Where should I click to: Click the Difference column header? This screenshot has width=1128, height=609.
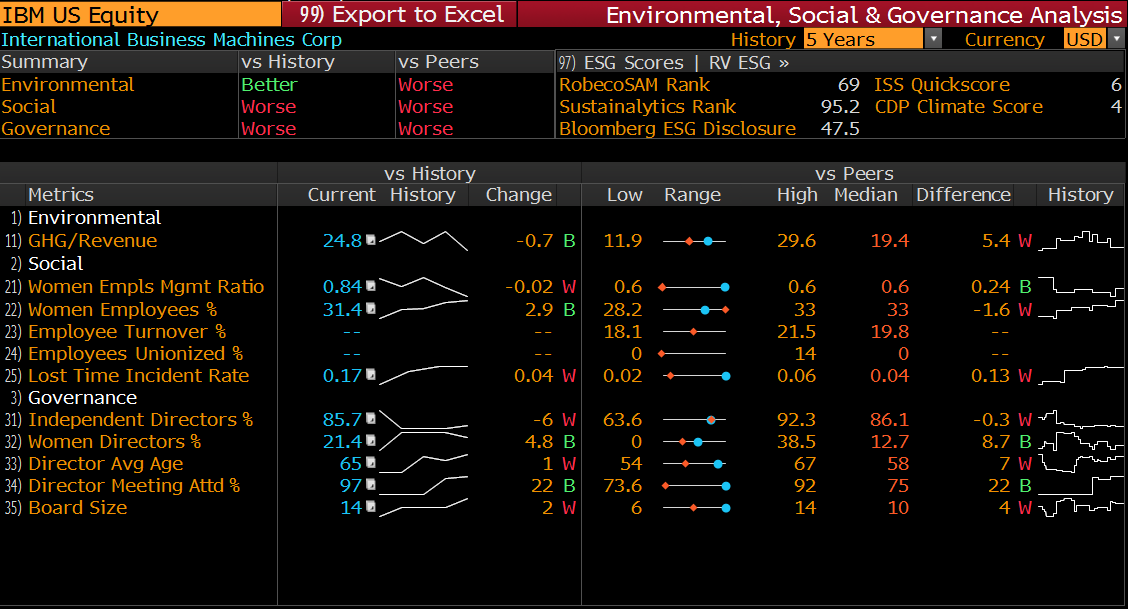[x=963, y=194]
